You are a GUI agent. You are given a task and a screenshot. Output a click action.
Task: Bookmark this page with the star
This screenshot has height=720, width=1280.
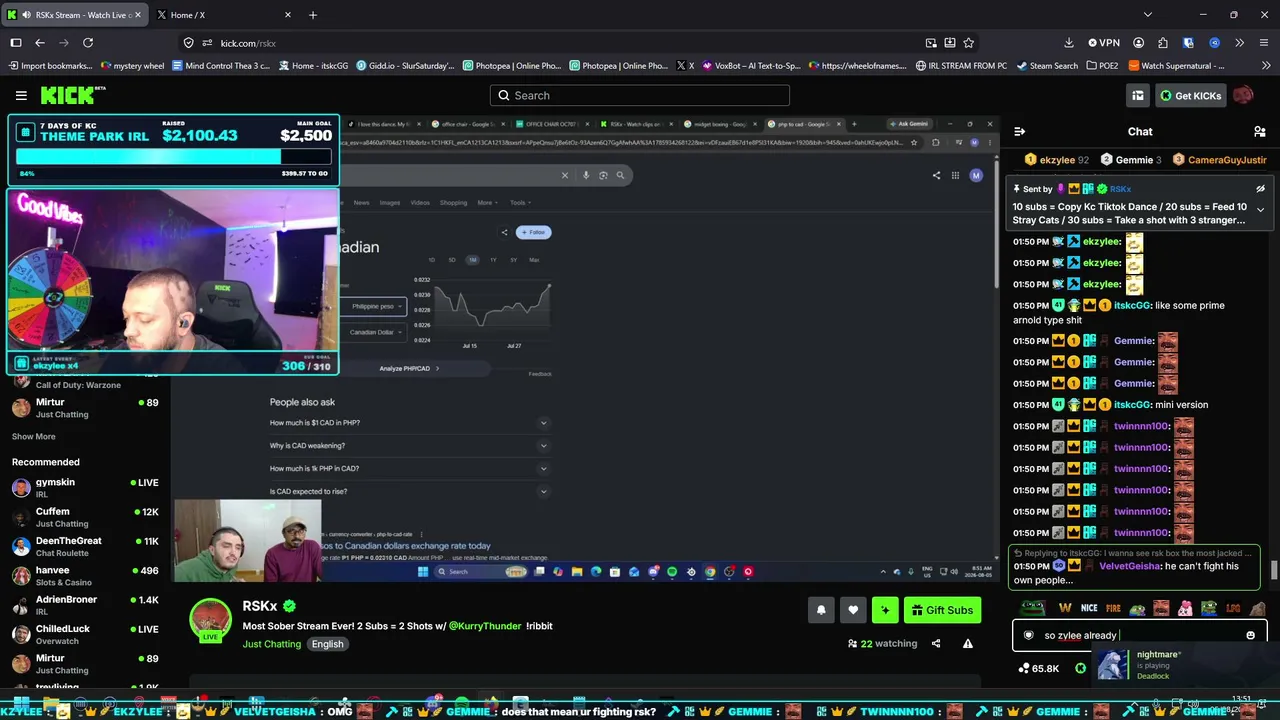click(968, 43)
